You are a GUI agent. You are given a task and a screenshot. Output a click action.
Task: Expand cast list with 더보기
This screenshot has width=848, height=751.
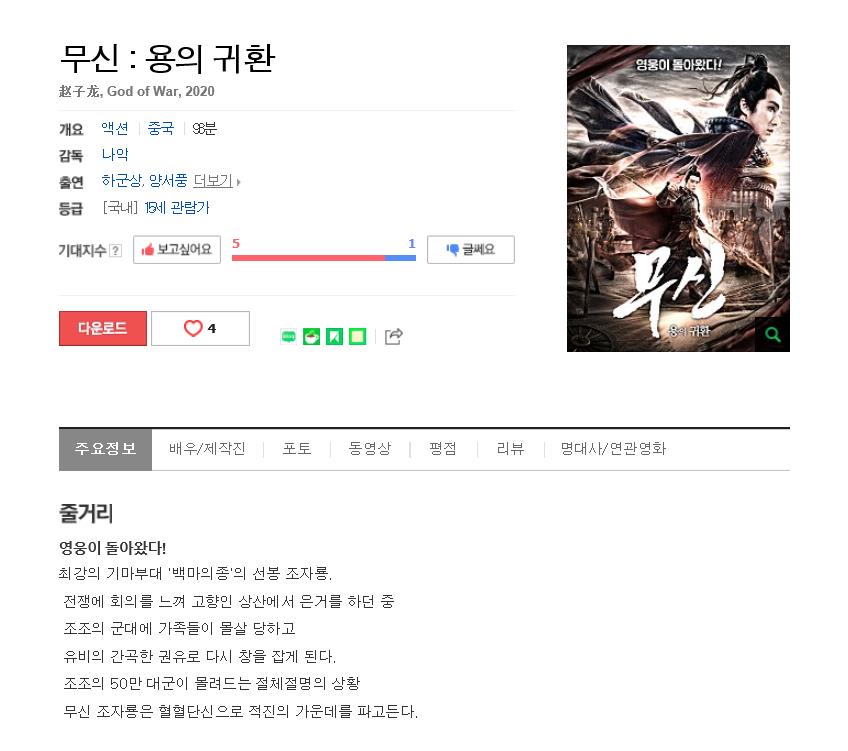[x=216, y=181]
